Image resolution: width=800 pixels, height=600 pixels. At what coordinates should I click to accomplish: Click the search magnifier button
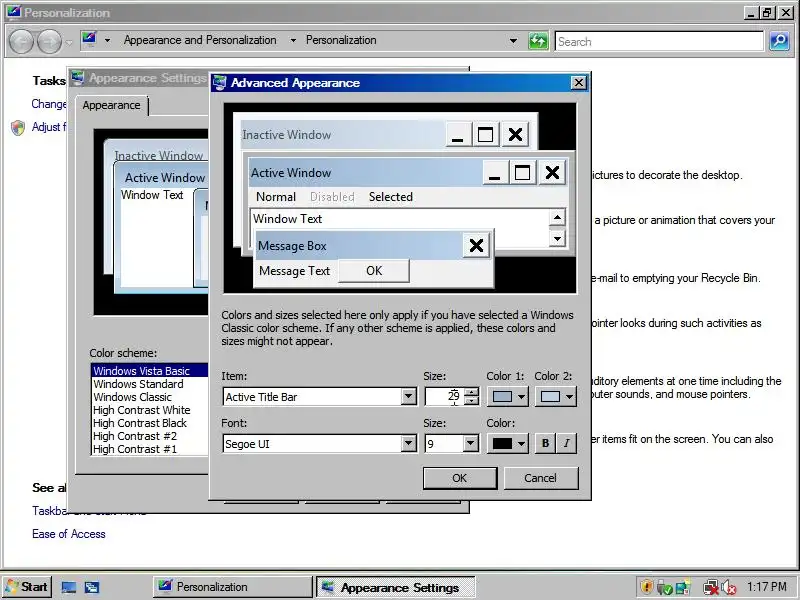pyautogui.click(x=779, y=41)
